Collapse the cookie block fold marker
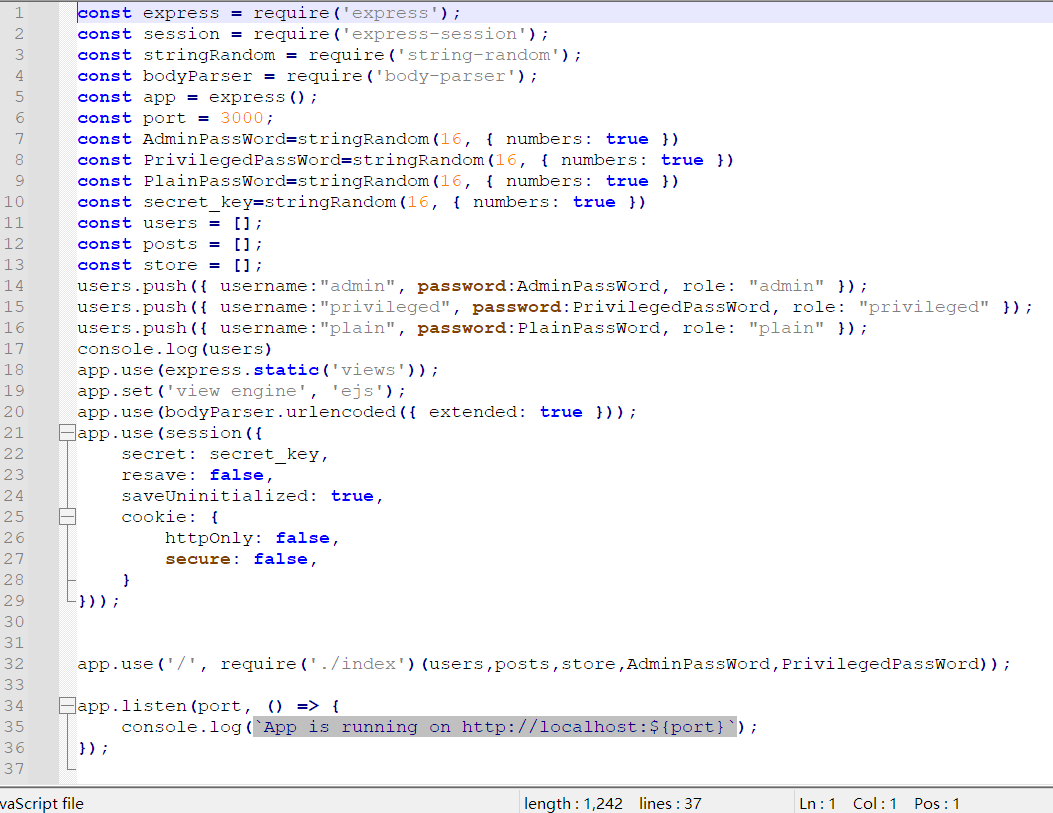This screenshot has width=1053, height=813. [x=67, y=517]
